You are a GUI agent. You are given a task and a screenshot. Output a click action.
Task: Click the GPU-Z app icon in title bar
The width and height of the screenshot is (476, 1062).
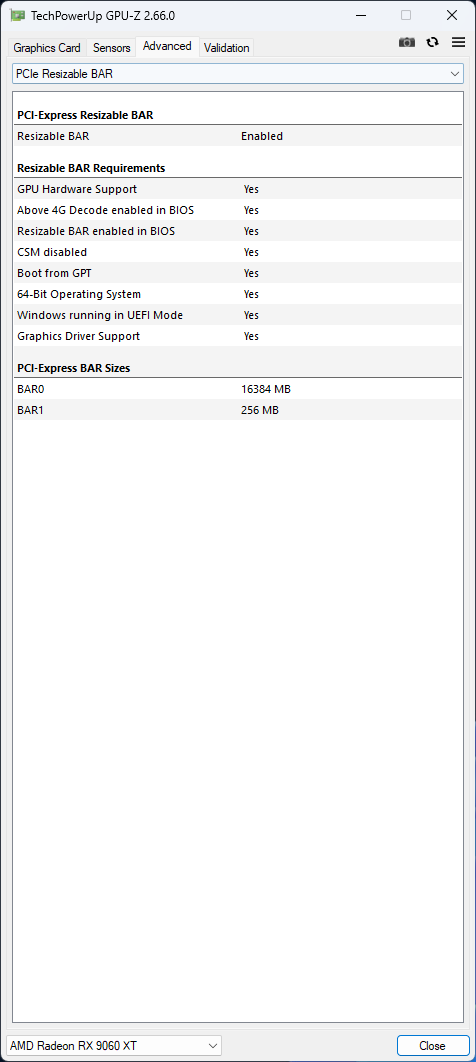[18, 15]
